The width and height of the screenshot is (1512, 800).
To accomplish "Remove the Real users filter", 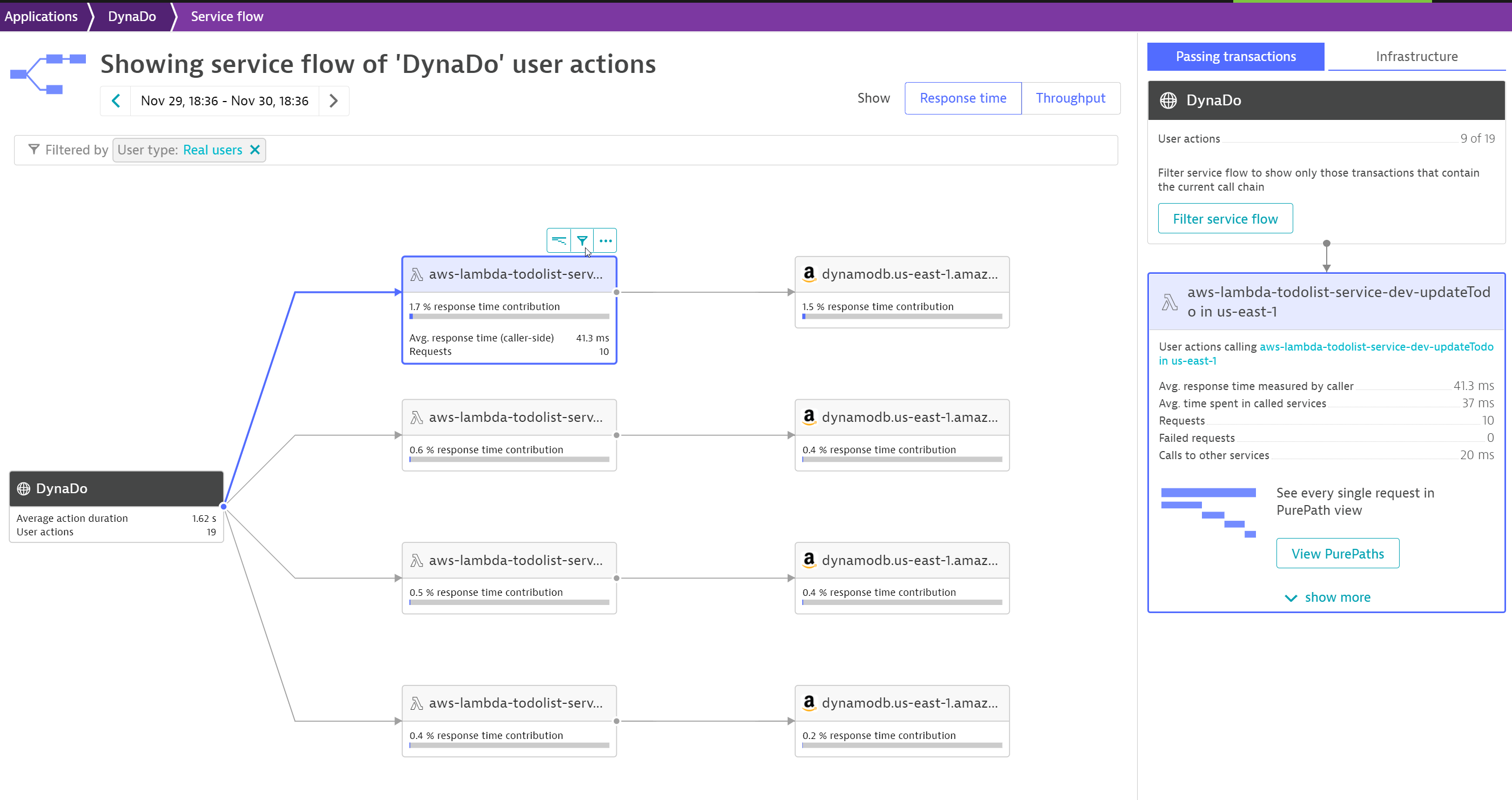I will [x=255, y=150].
